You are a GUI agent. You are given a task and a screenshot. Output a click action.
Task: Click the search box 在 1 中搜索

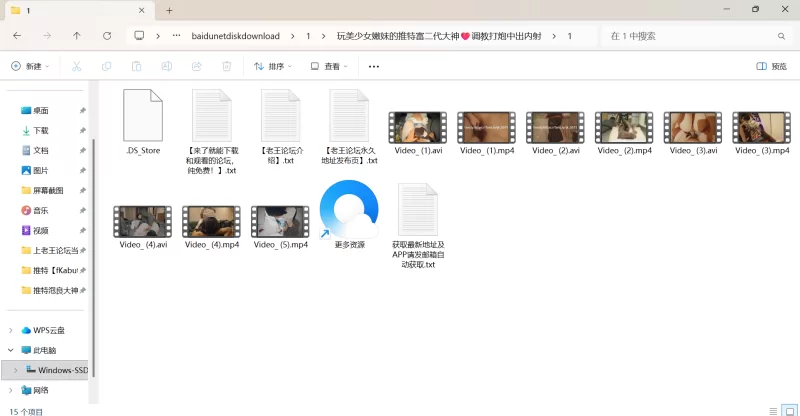690,36
